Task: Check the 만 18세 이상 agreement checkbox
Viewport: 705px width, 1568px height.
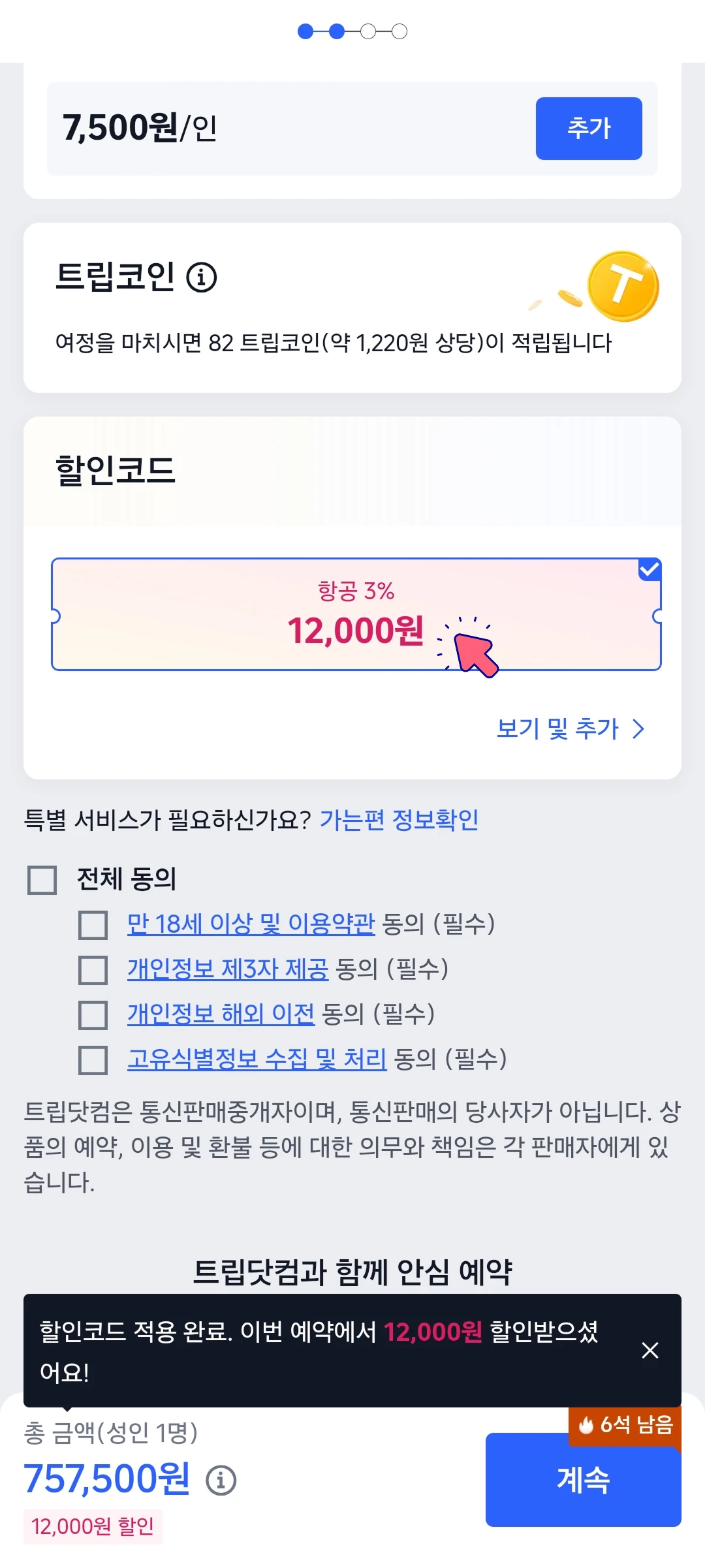Action: [93, 925]
